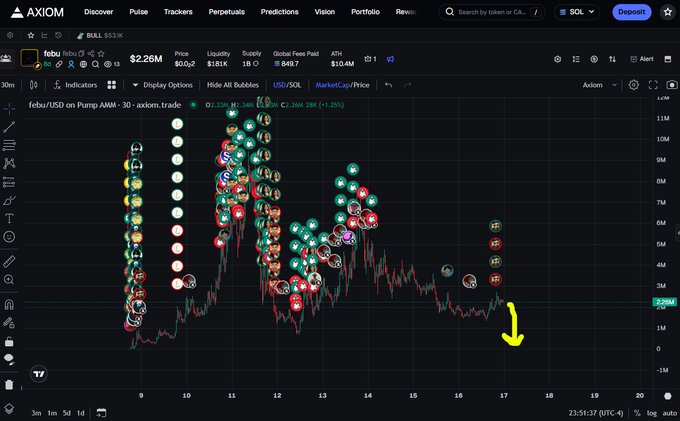Viewport: 680px width, 421px height.
Task: Open the Pulse tab
Action: 138,12
